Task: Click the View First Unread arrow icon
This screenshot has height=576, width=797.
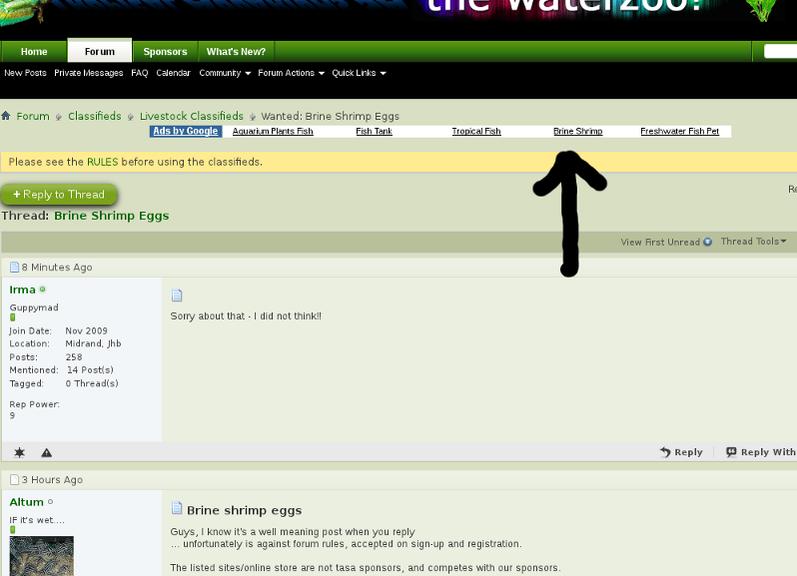Action: click(x=708, y=242)
